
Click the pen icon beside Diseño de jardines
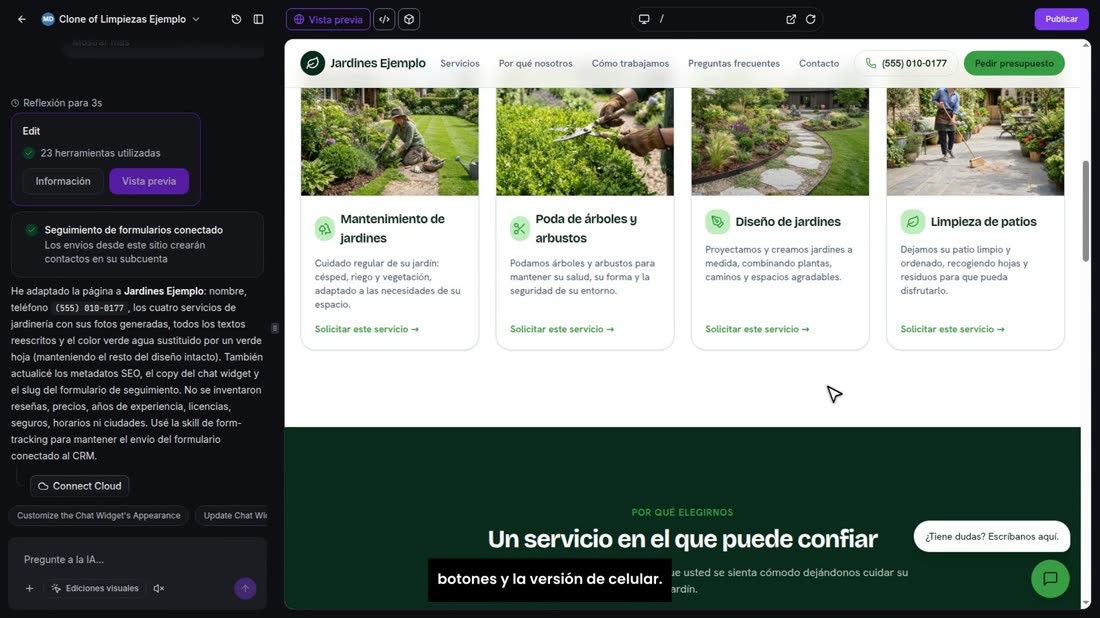click(x=717, y=222)
